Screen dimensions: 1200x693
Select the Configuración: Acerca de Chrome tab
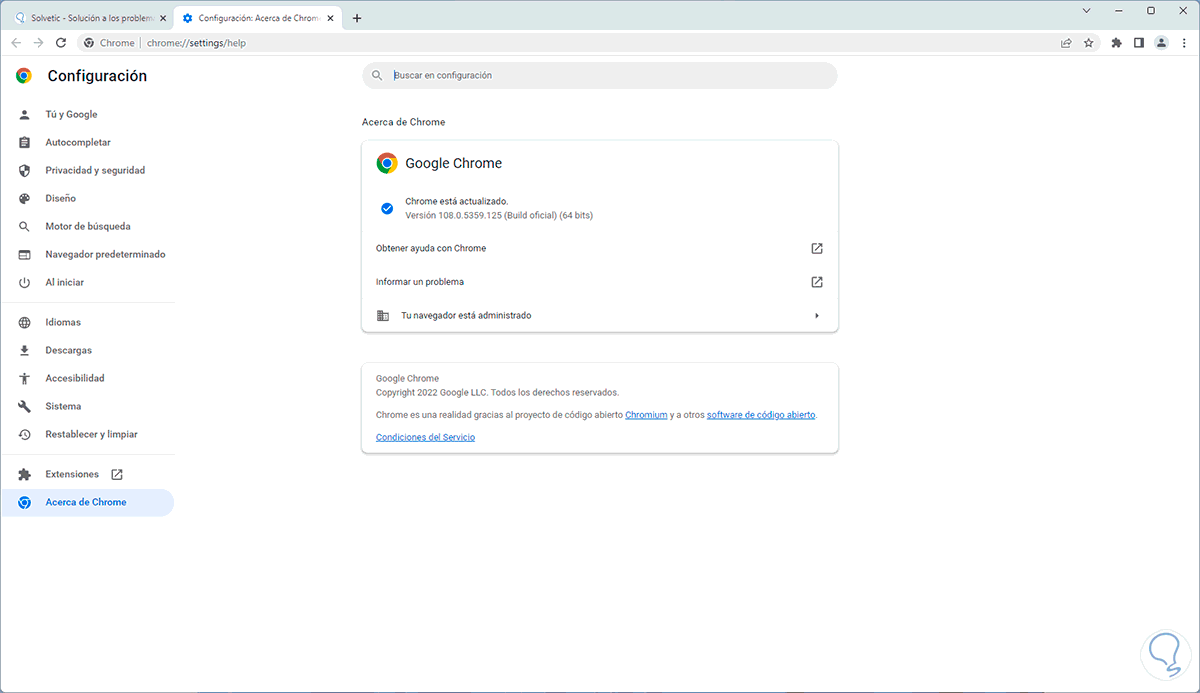tap(260, 18)
